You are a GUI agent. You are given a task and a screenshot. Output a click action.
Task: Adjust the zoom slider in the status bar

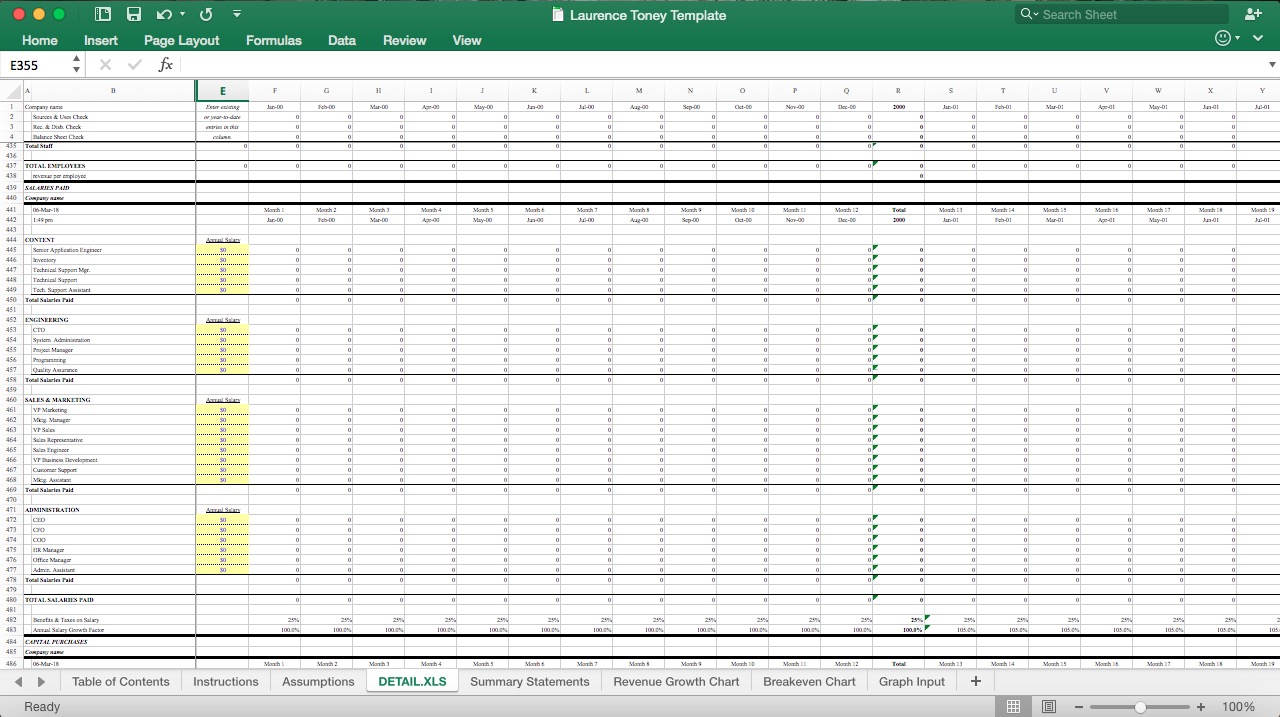point(1139,706)
